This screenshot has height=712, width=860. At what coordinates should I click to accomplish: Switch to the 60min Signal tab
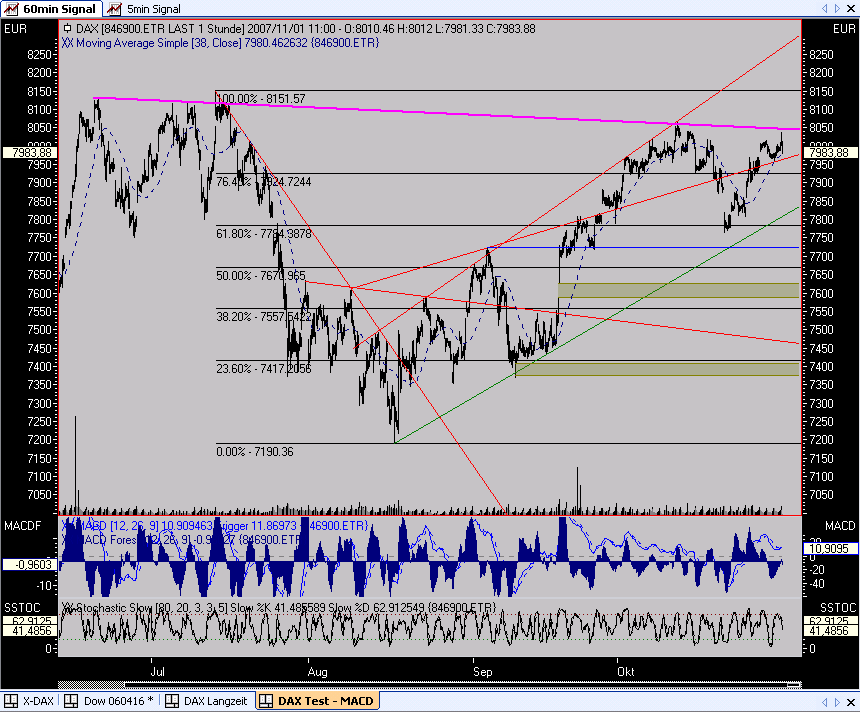tap(52, 9)
